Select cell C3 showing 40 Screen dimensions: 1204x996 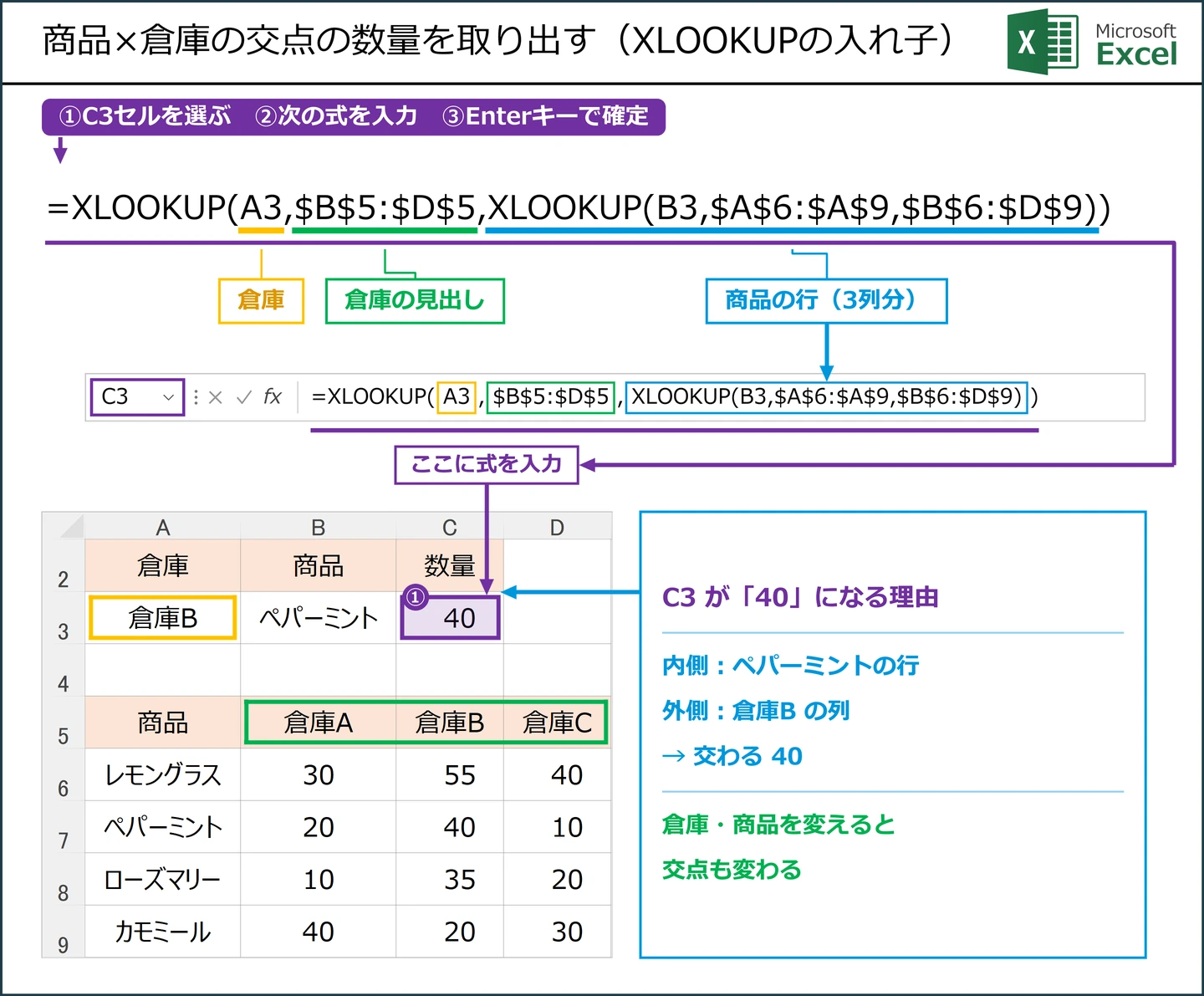coord(450,618)
